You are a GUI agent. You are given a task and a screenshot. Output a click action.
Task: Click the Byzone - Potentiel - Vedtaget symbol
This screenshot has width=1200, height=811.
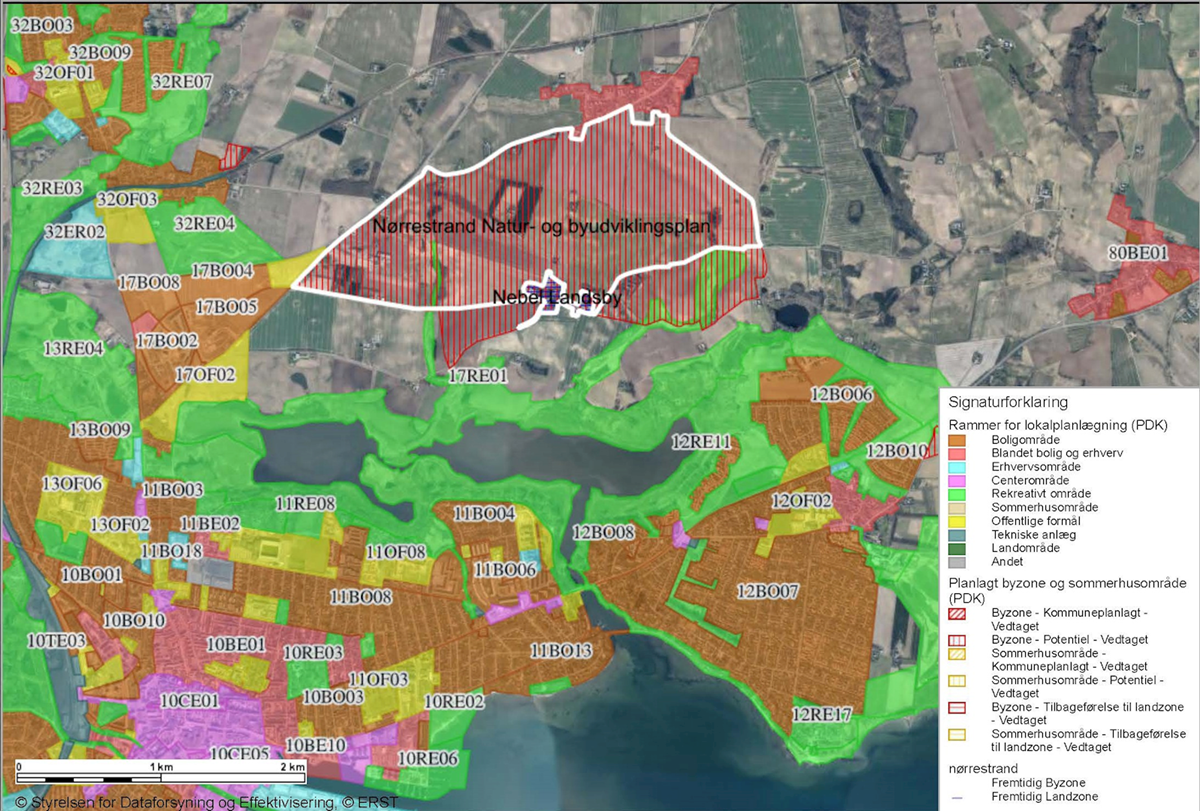[x=958, y=639]
